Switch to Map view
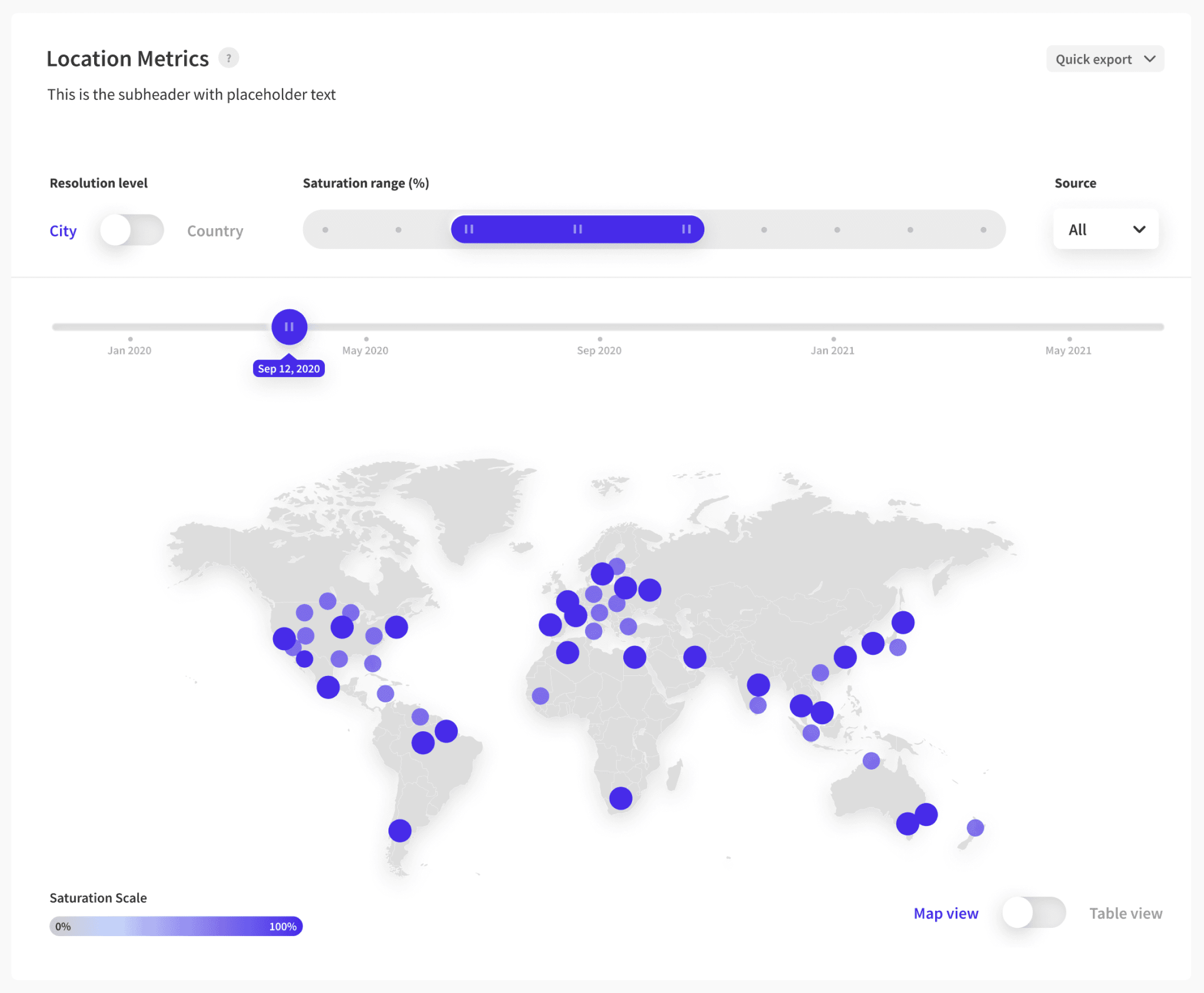Screen dimensions: 1204x993 pyautogui.click(x=945, y=913)
